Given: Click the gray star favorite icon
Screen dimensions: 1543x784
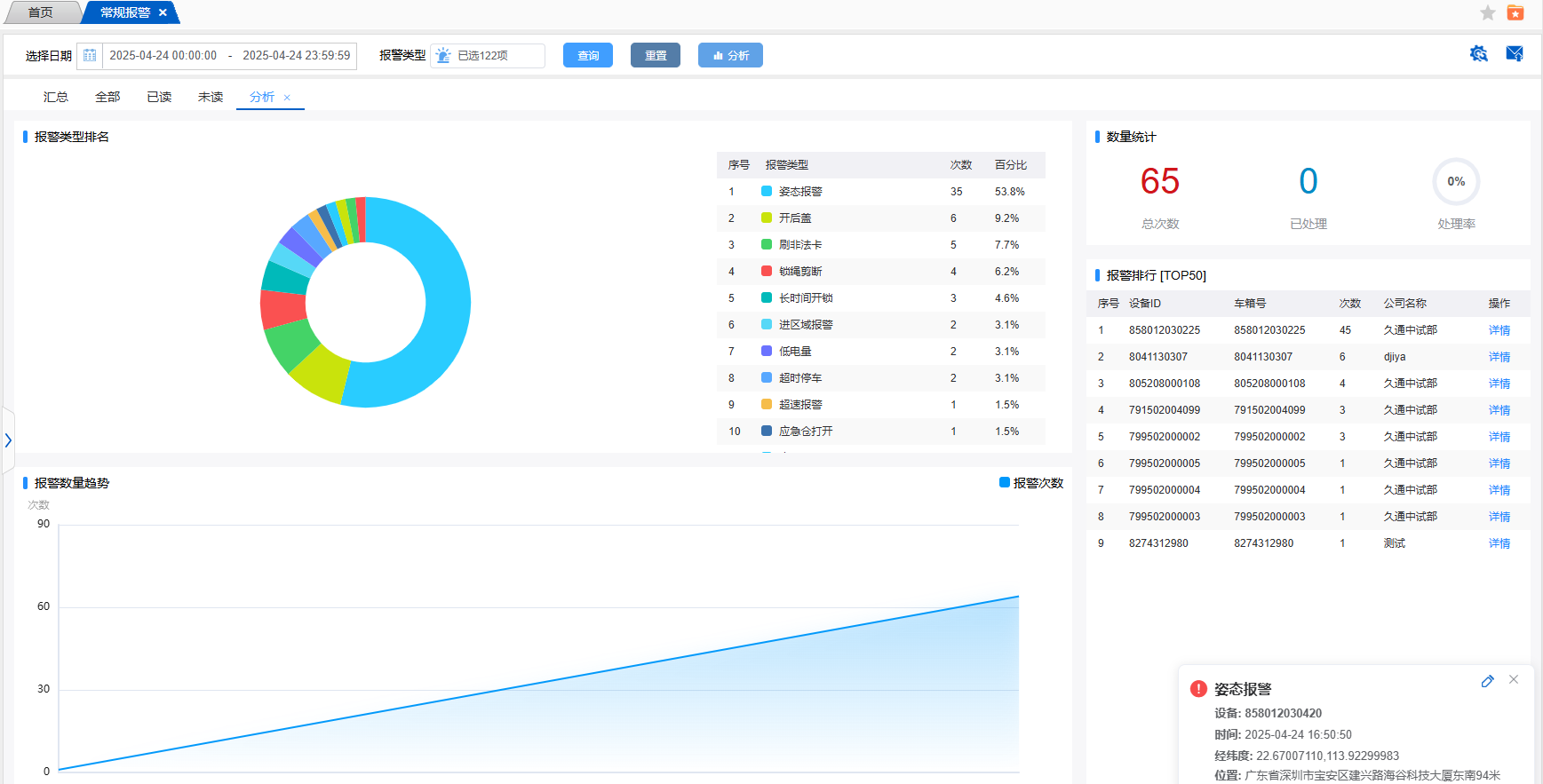Looking at the screenshot, I should click(1488, 12).
